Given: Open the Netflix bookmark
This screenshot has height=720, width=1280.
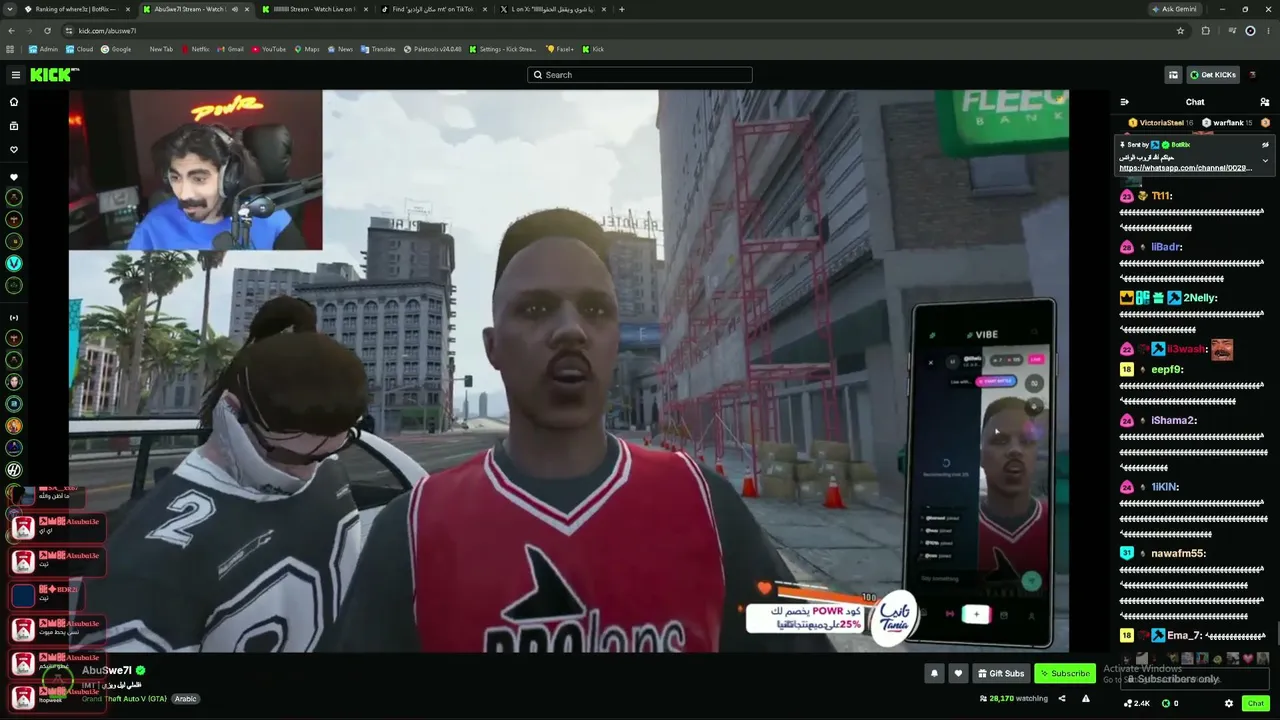Looking at the screenshot, I should click(x=195, y=49).
